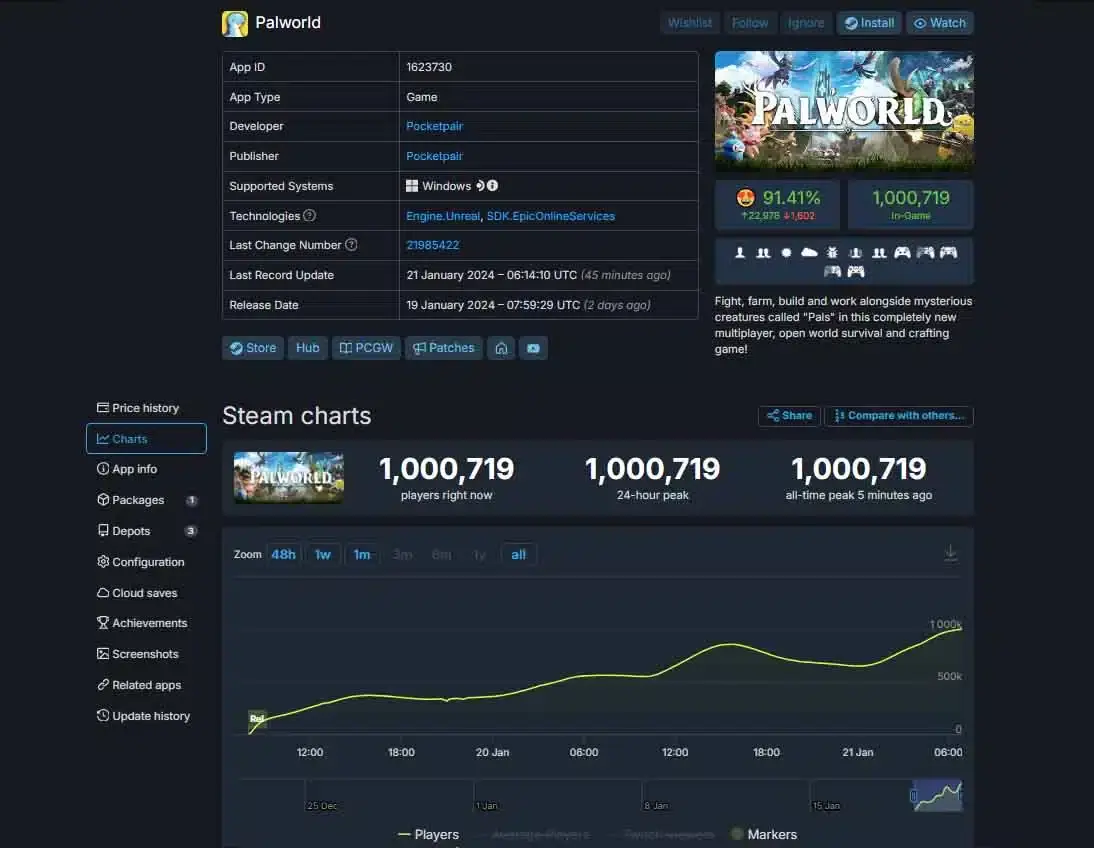Click the Rel release marker on chart
1094x848 pixels.
(x=257, y=717)
